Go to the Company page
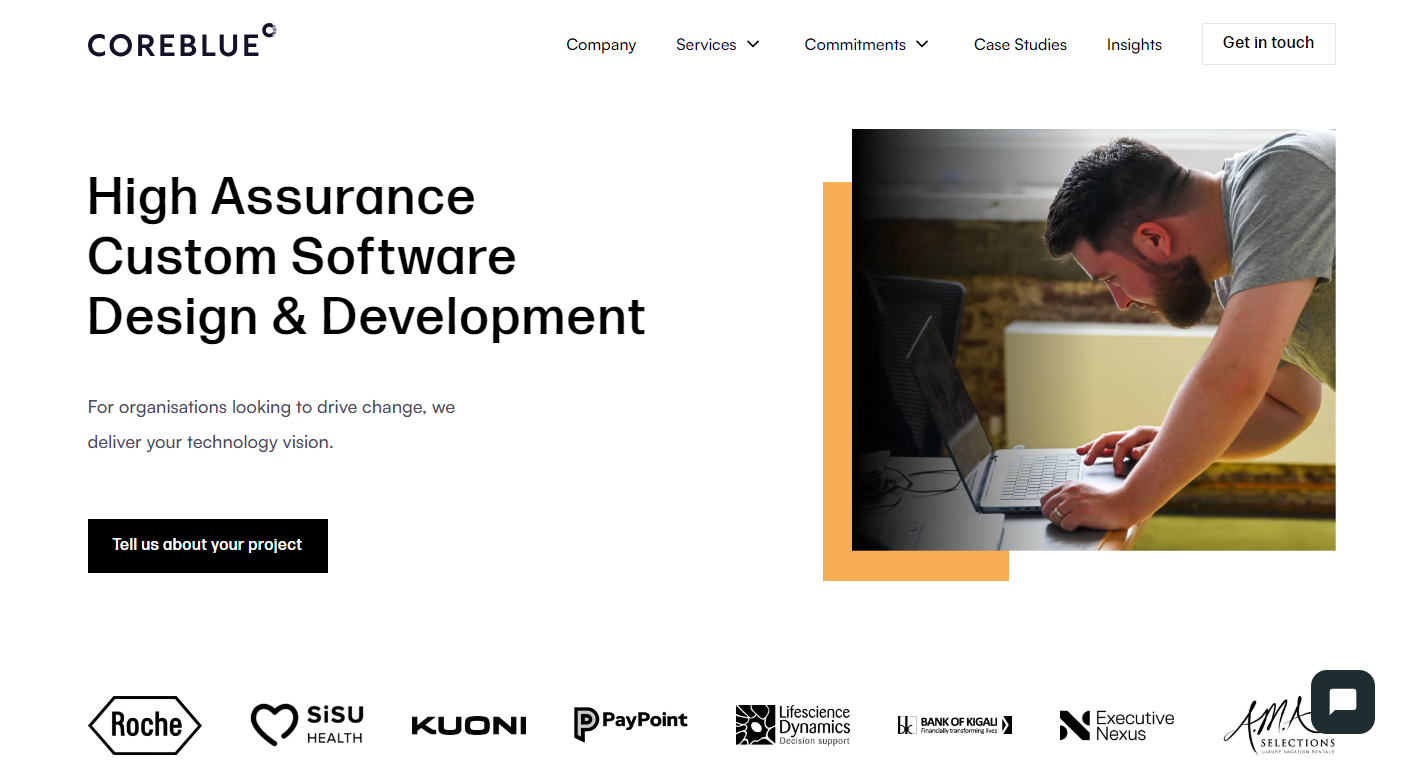 pyautogui.click(x=600, y=45)
